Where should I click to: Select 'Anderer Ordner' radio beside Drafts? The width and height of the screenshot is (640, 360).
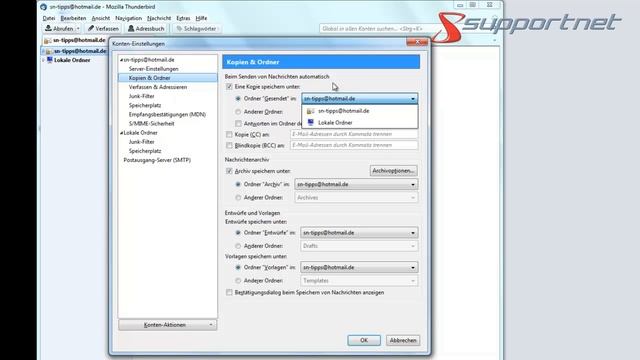click(238, 246)
